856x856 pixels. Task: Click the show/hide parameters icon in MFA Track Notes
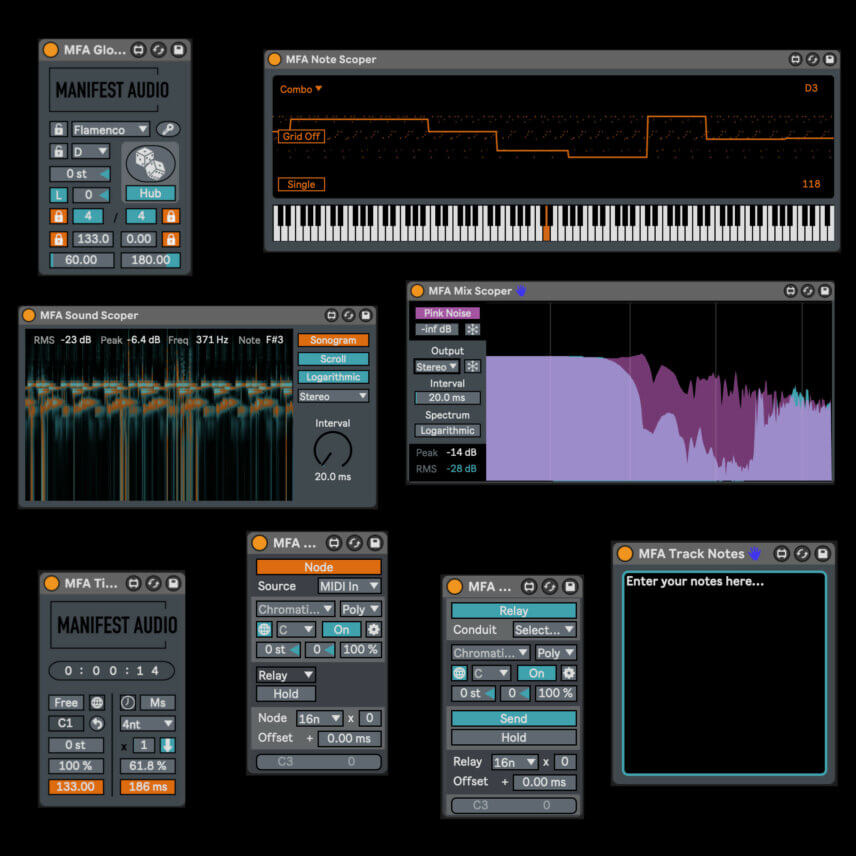pyautogui.click(x=782, y=554)
